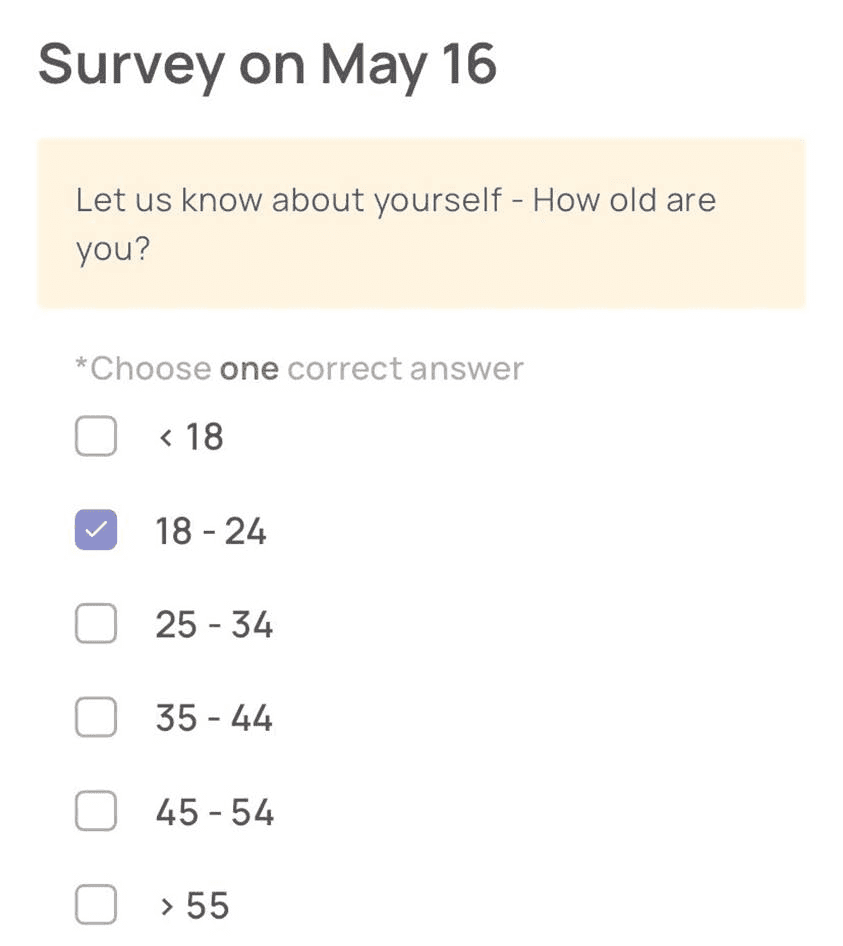Click the "35 - 44" option text
843x946 pixels.
[214, 718]
